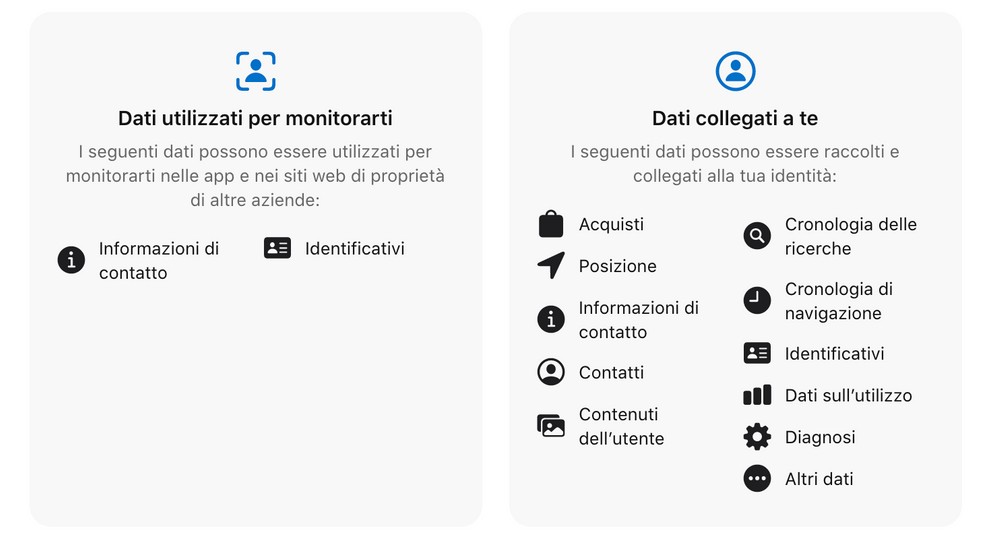Click the tracking face-scan icon above Dati utilizzati
Screen dimensions: 1000x543
click(256, 71)
